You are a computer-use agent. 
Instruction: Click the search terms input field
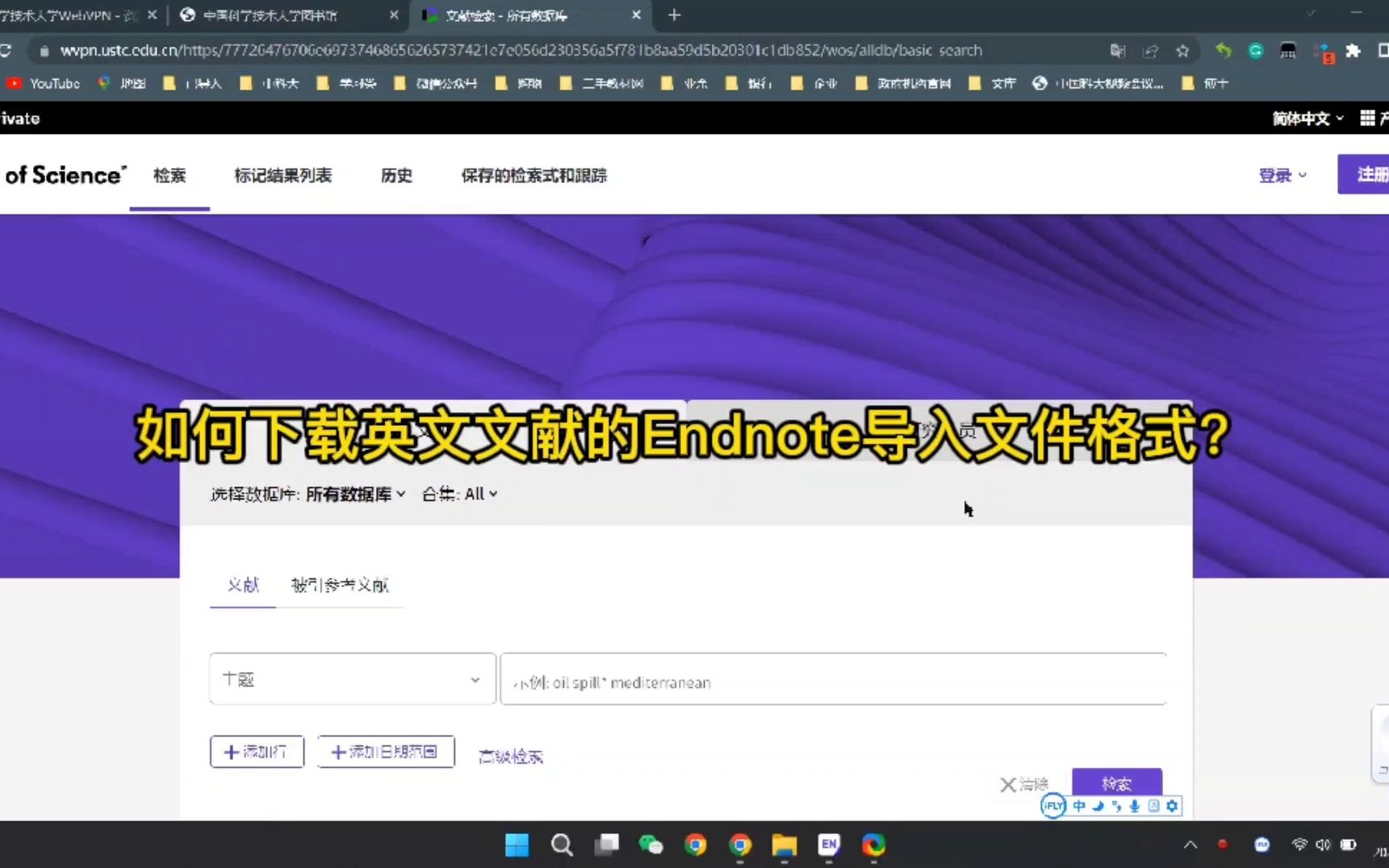(x=833, y=679)
